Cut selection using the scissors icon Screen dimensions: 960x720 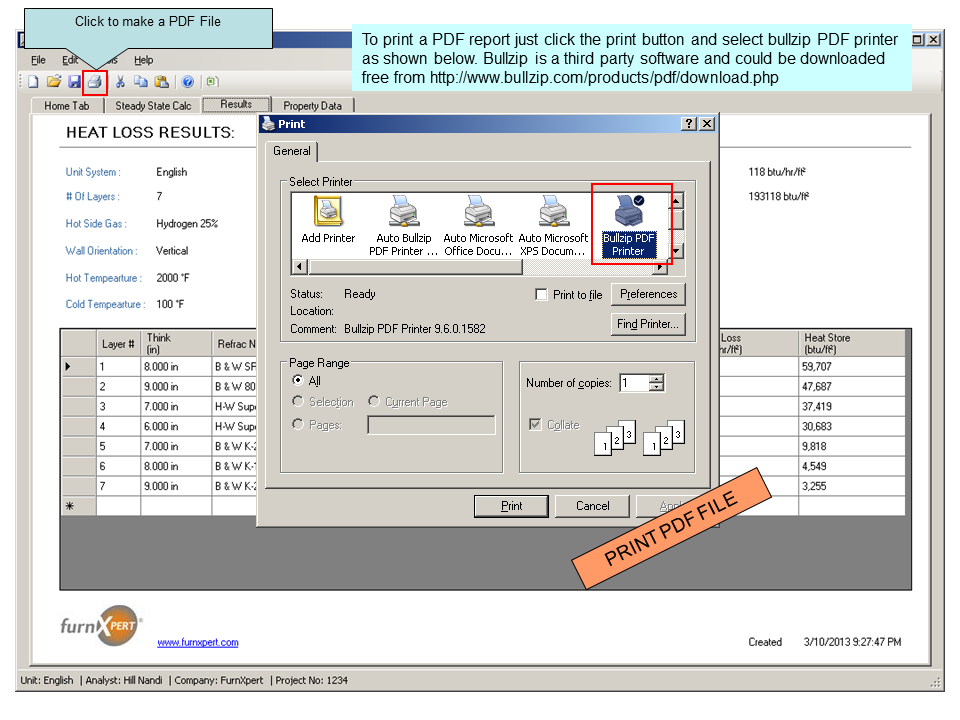point(121,82)
